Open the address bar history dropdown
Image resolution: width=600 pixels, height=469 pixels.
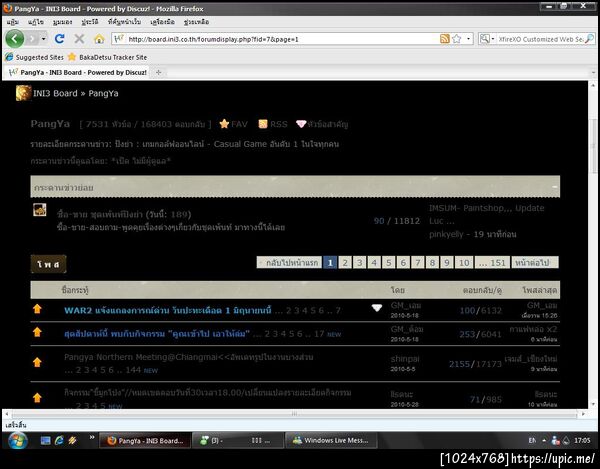(x=468, y=39)
